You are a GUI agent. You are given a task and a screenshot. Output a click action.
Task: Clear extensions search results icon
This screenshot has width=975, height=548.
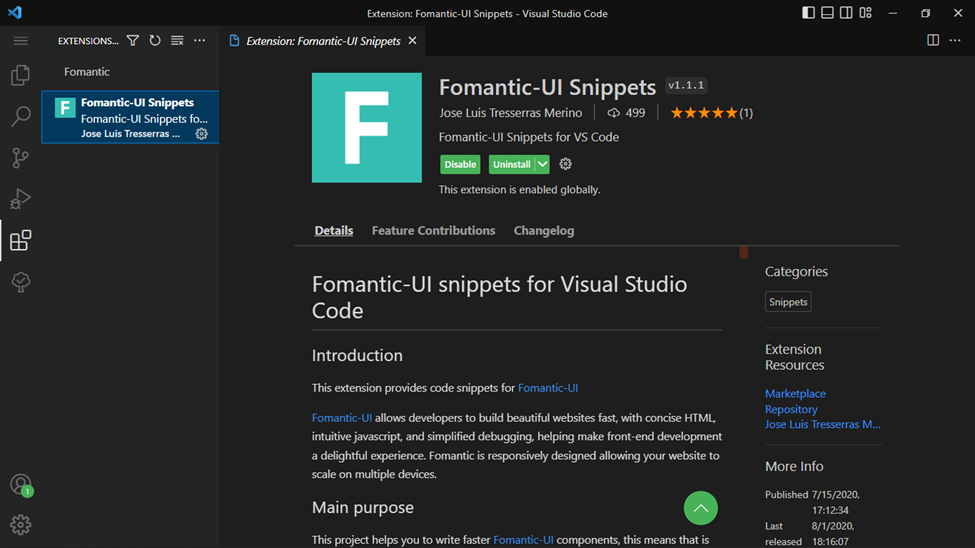[x=177, y=40]
